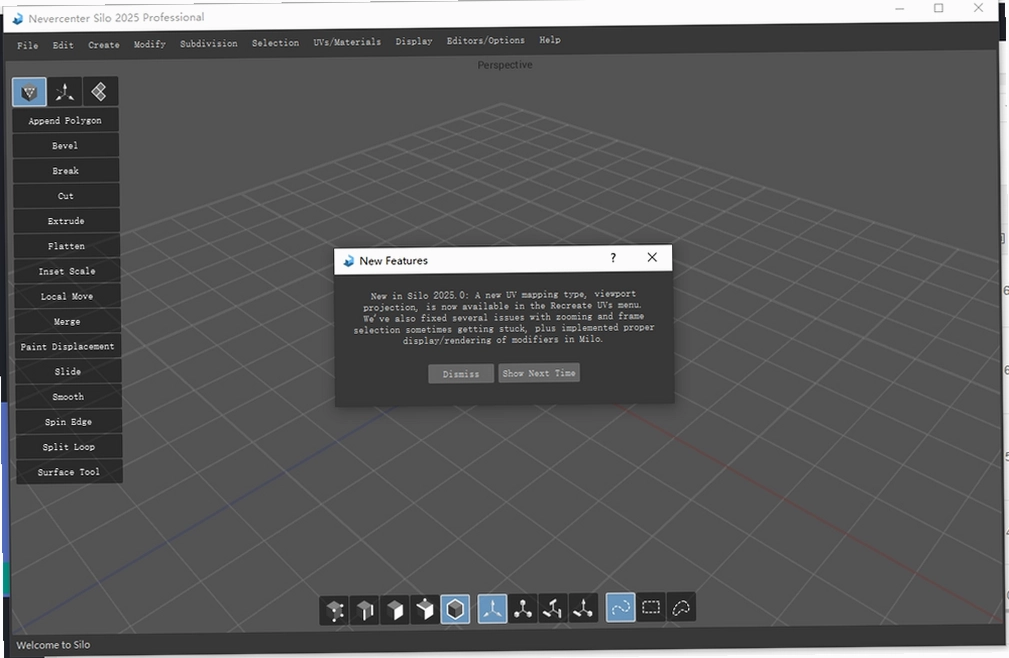Select the universal manipulator axis icon

tap(492, 608)
